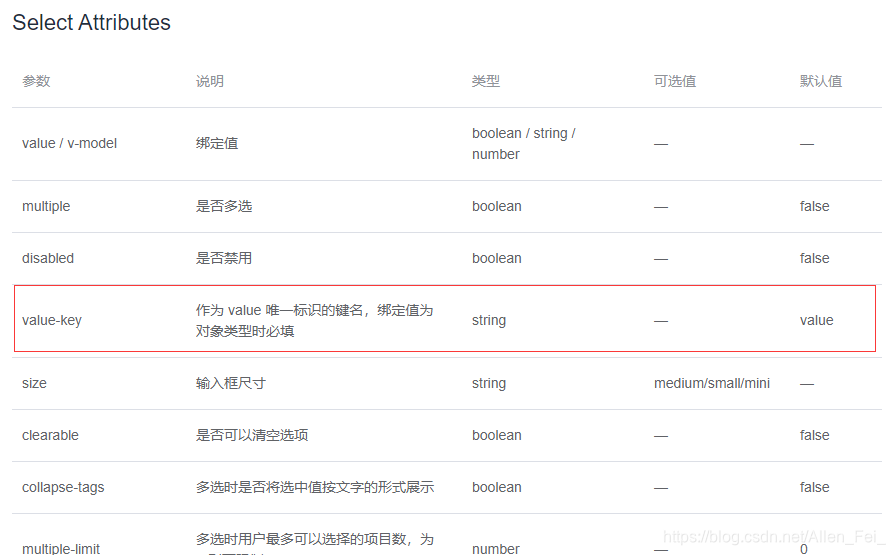Select the 是否可以清空选项 description
Viewport: 895px width, 555px height.
click(x=252, y=435)
